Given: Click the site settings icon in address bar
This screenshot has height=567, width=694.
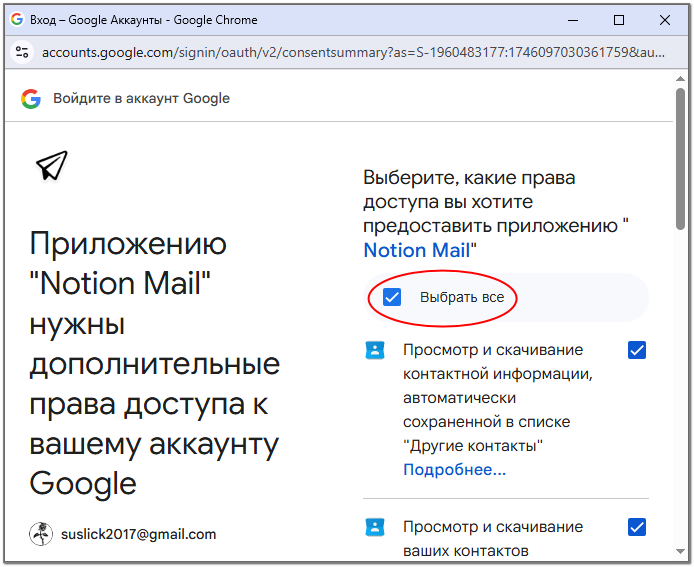Looking at the screenshot, I should pos(22,52).
